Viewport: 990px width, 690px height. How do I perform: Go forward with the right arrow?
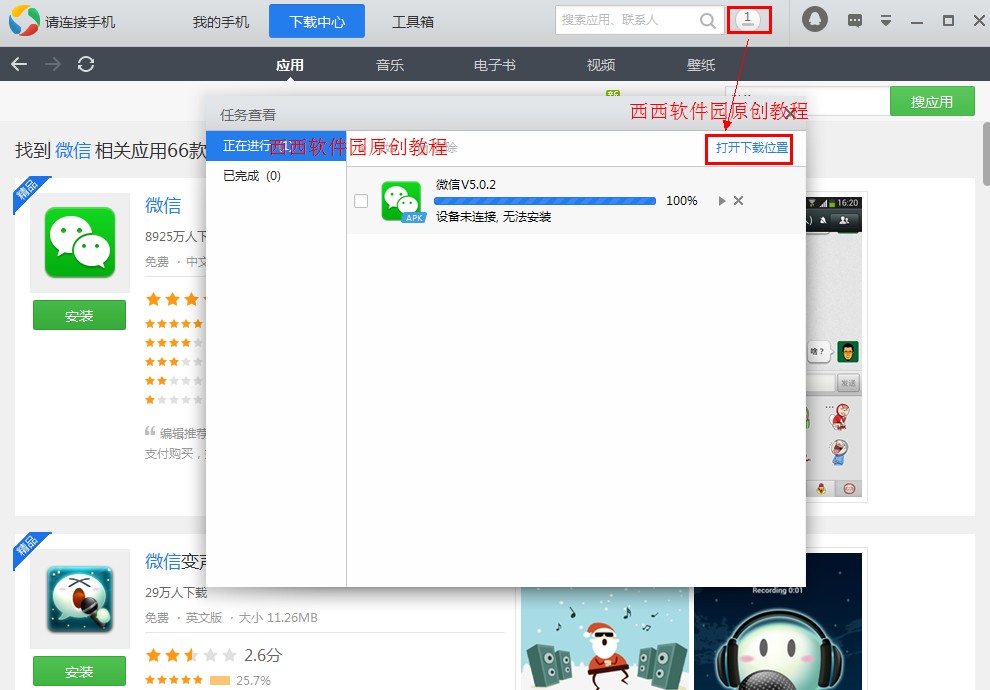(x=53, y=64)
